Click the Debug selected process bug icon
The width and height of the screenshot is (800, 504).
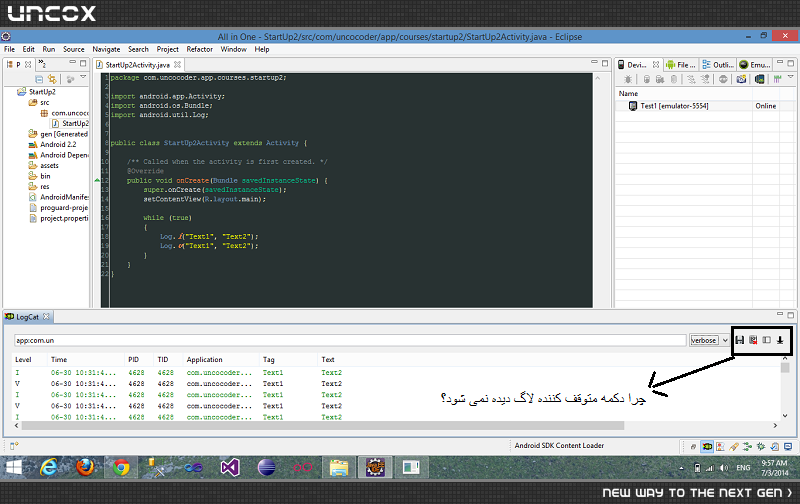pos(628,79)
